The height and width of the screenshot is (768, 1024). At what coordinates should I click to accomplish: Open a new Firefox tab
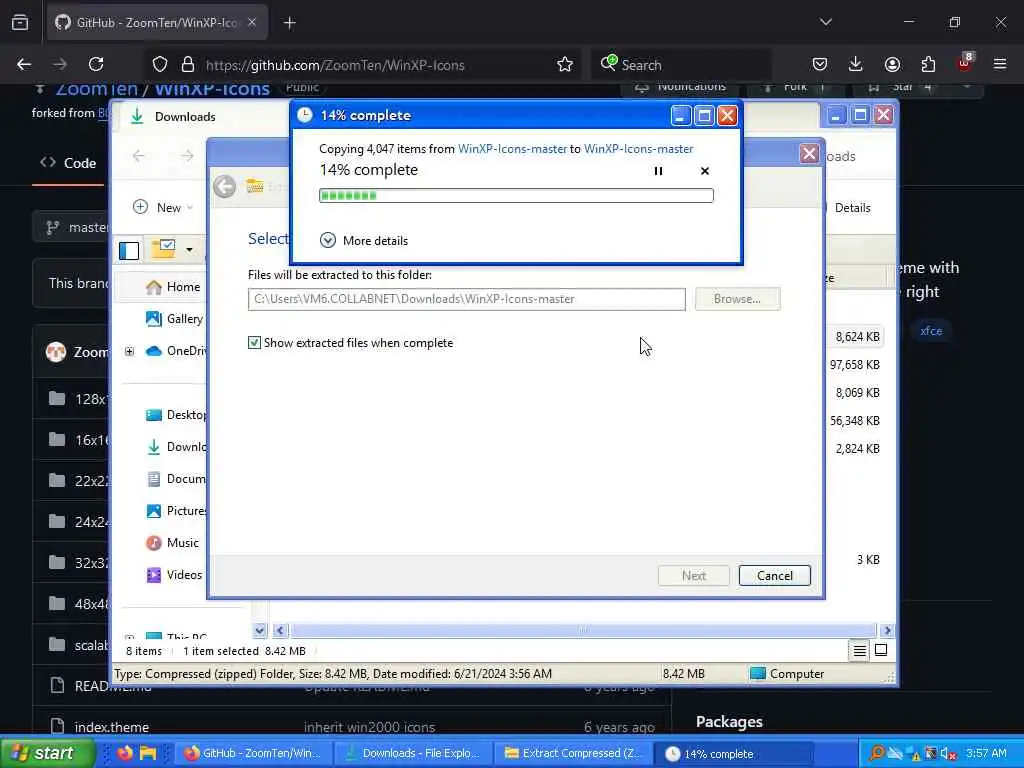(x=290, y=23)
